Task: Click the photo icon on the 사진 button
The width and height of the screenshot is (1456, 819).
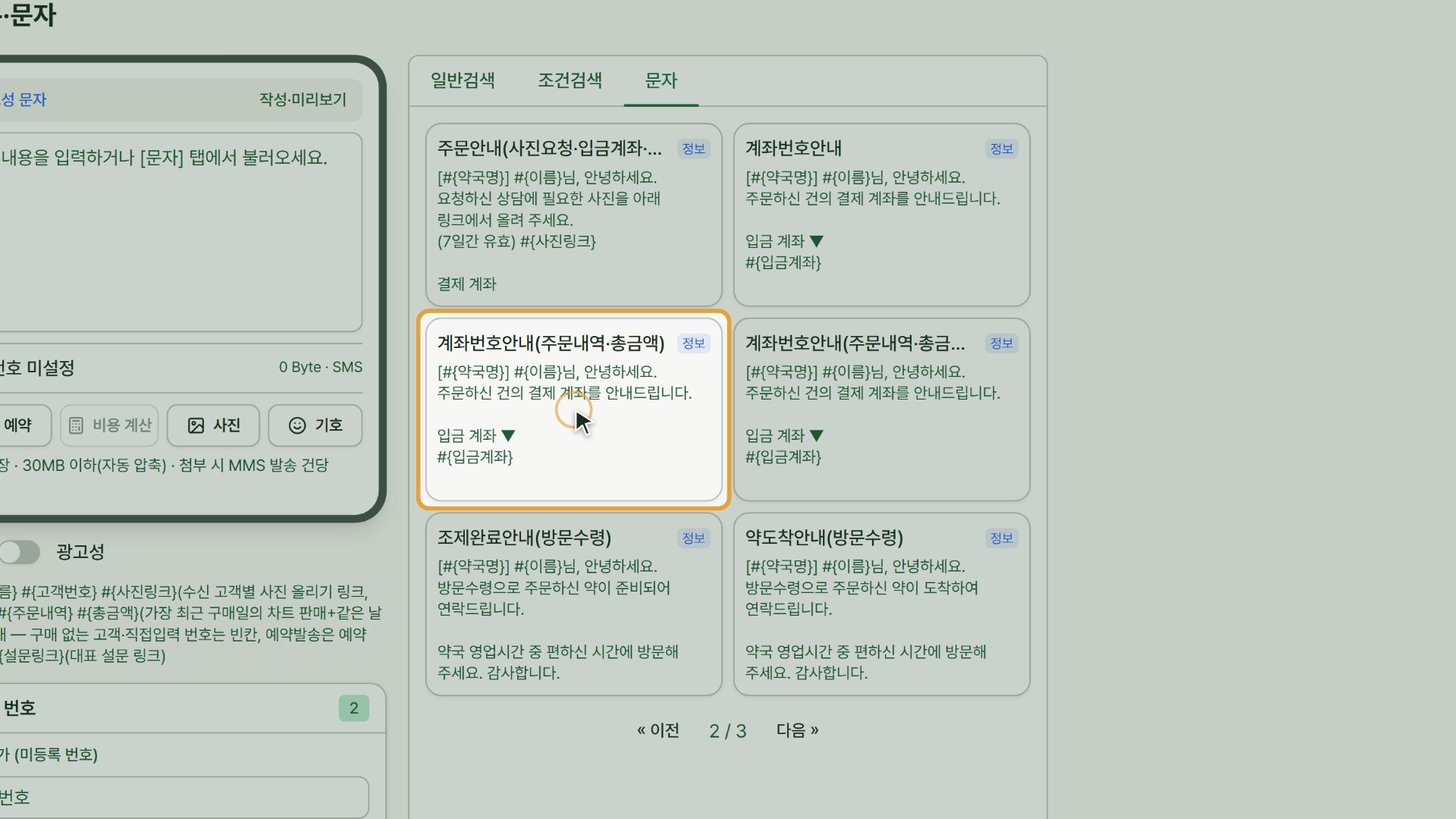Action: coord(196,425)
